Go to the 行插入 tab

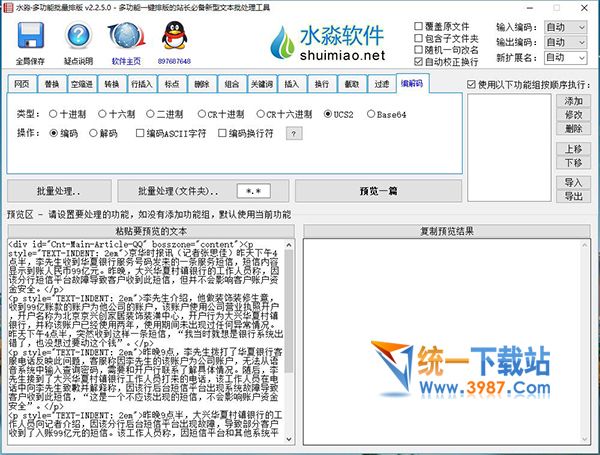click(142, 84)
